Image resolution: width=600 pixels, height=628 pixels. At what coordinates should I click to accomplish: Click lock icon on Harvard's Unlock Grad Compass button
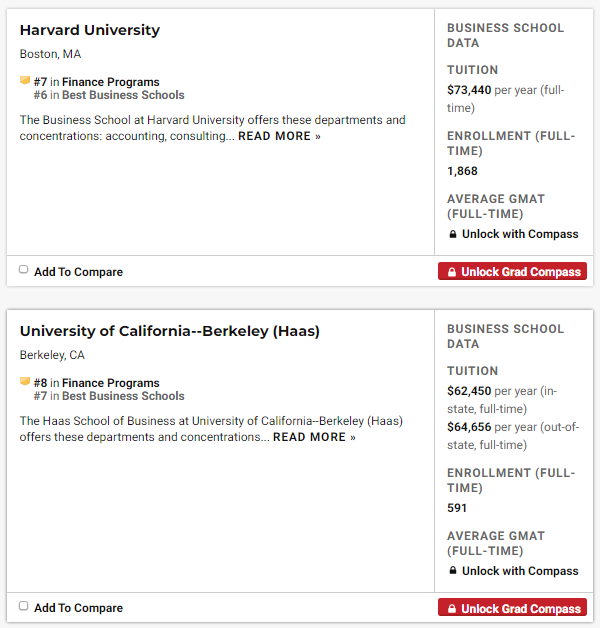tap(452, 272)
